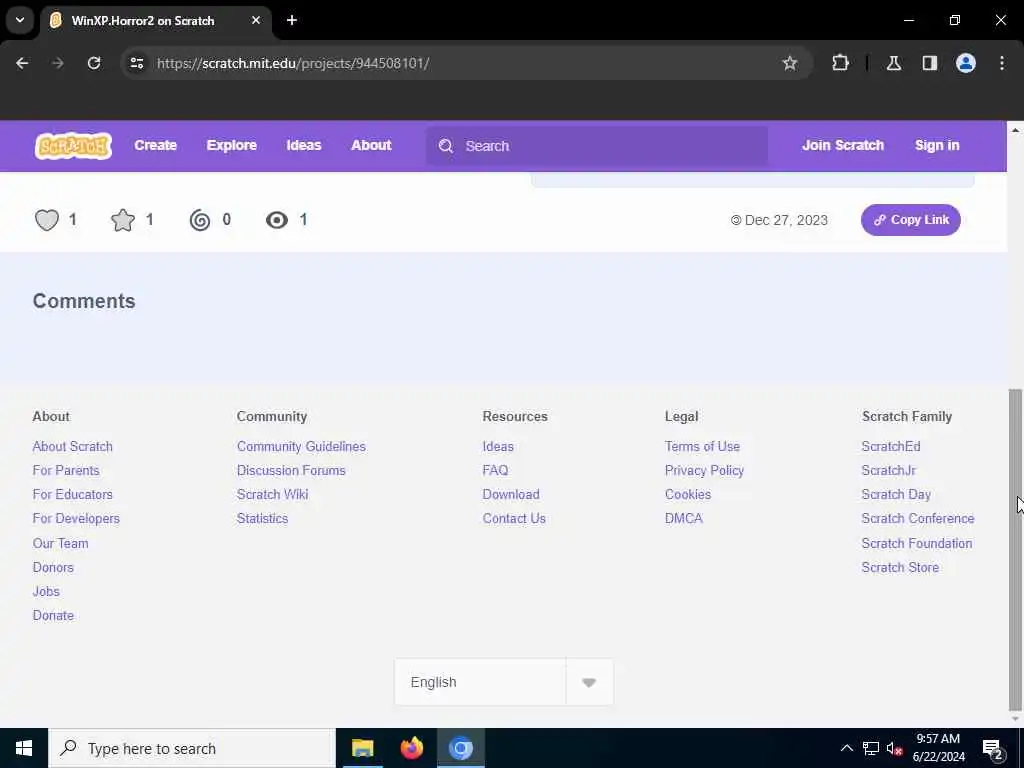Open Chrome extensions puzzle icon
Screen dimensions: 1024x768
(x=840, y=63)
